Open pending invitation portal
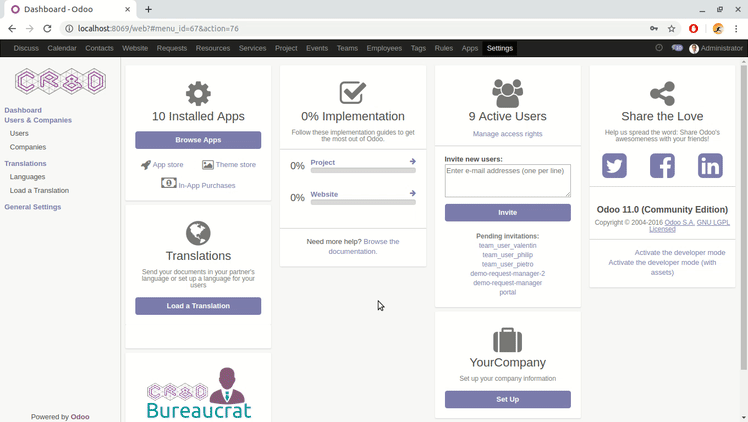This screenshot has height=422, width=748. (x=508, y=292)
